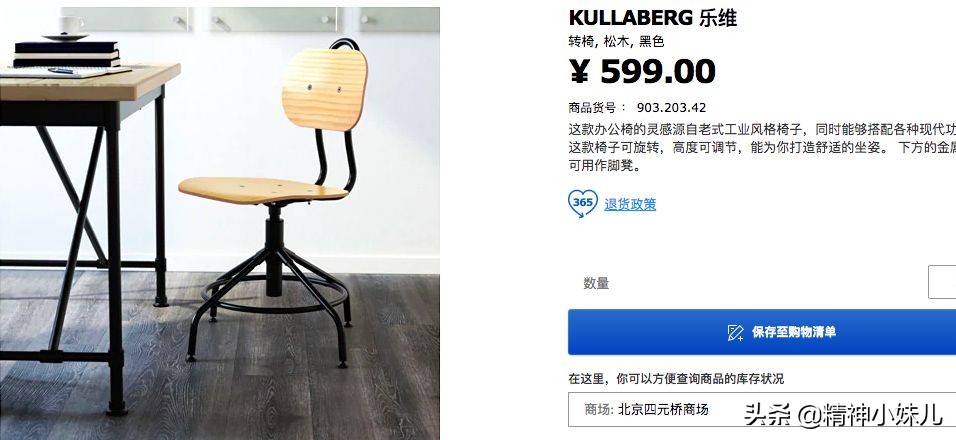
Task: Click the white cup above the books
Action: pyautogui.click(x=72, y=26)
